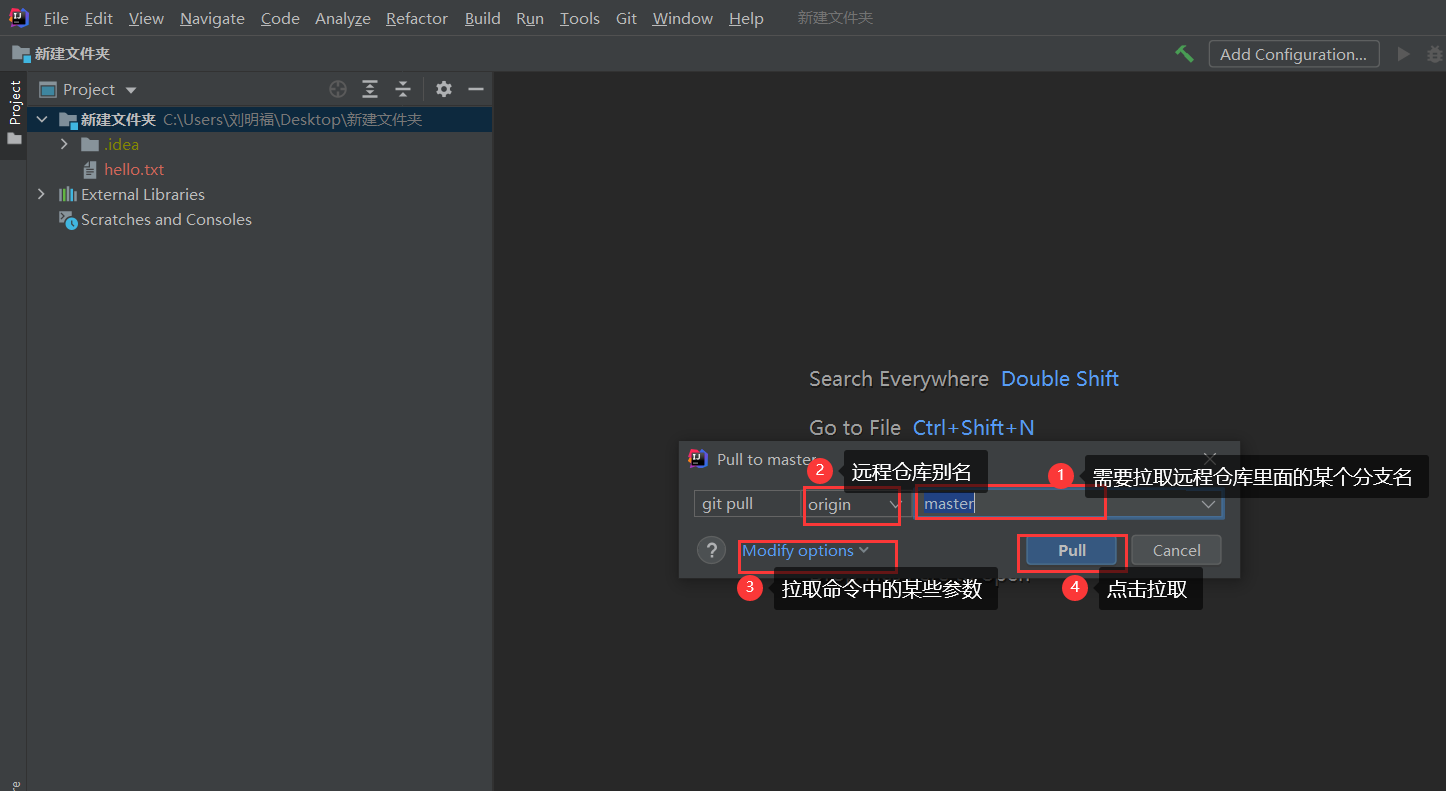Click the green hammer Build Project icon
The height and width of the screenshot is (791, 1446).
(1185, 54)
